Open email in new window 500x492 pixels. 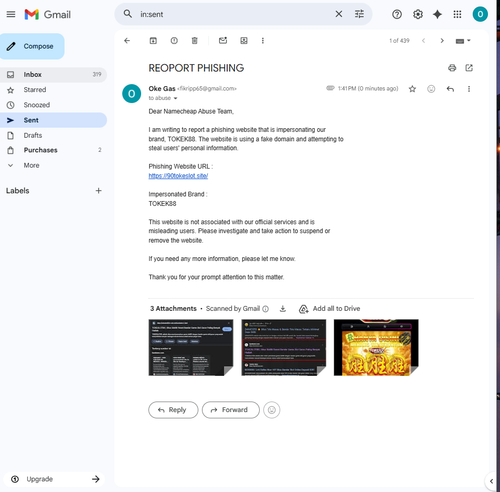click(x=469, y=68)
